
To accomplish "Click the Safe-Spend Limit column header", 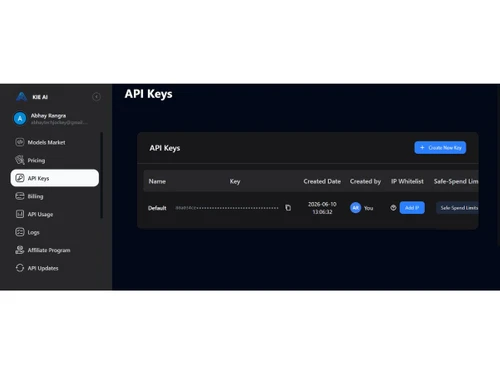I will [x=456, y=181].
